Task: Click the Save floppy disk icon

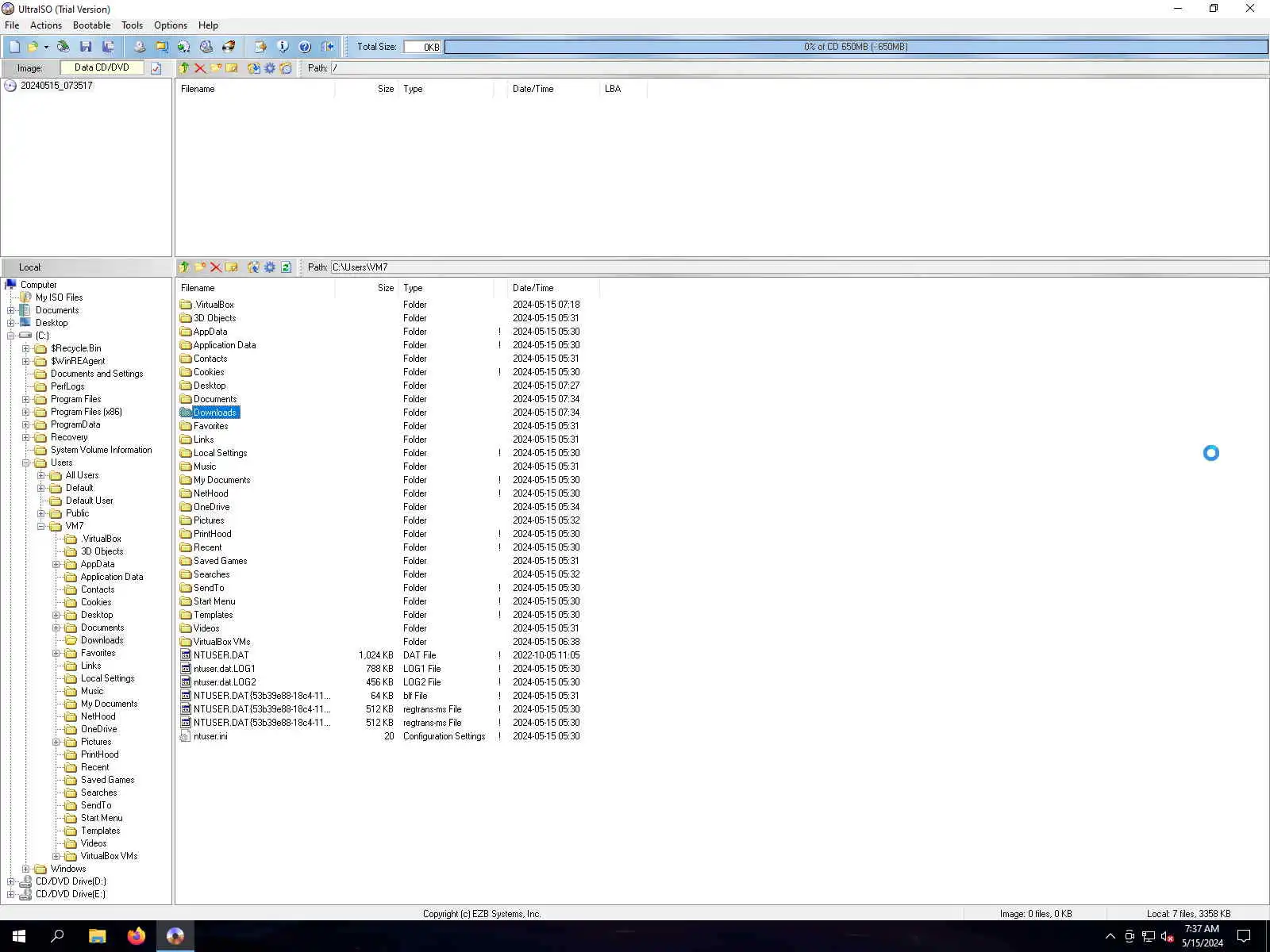Action: point(86,47)
